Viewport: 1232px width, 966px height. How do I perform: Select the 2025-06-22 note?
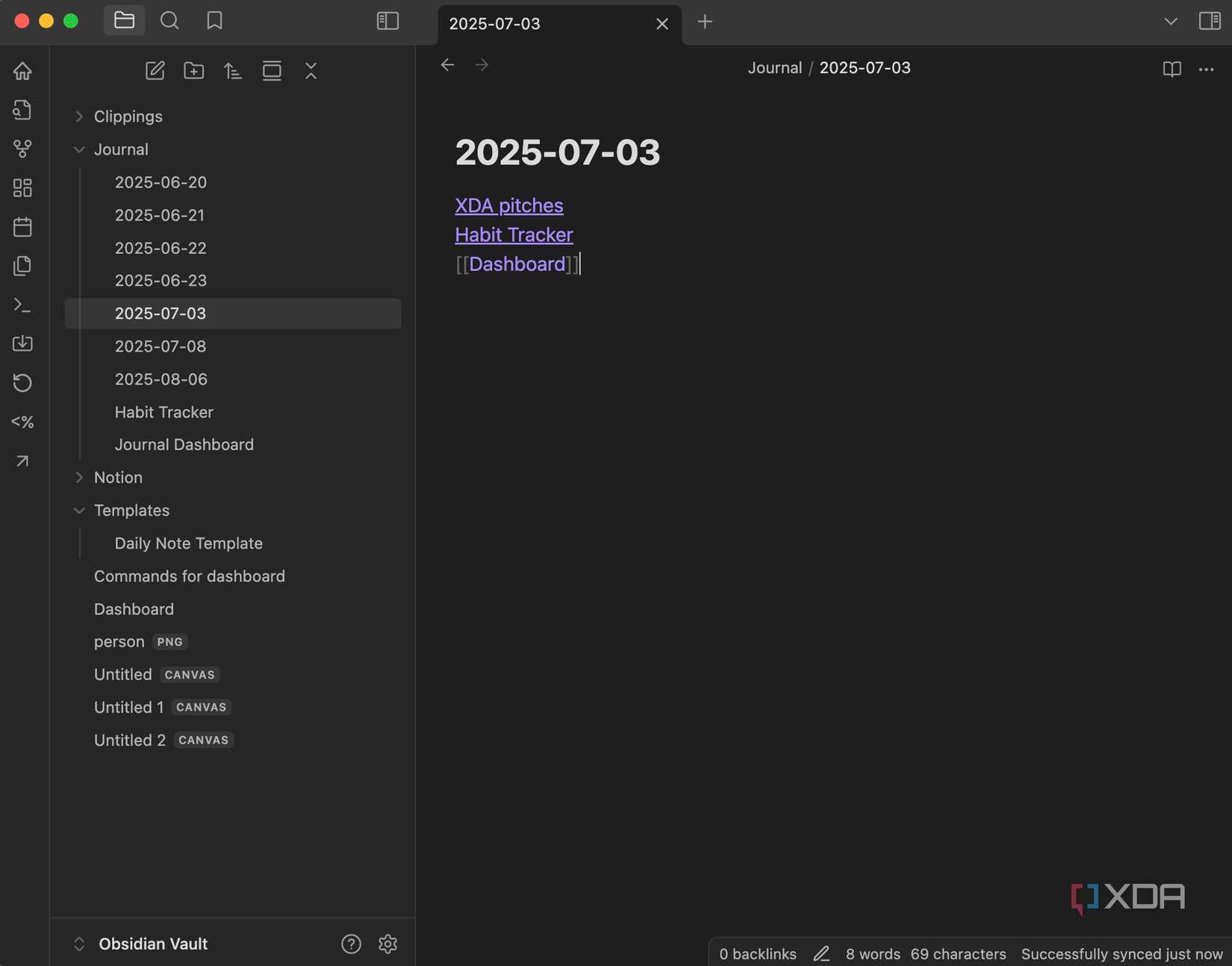161,248
